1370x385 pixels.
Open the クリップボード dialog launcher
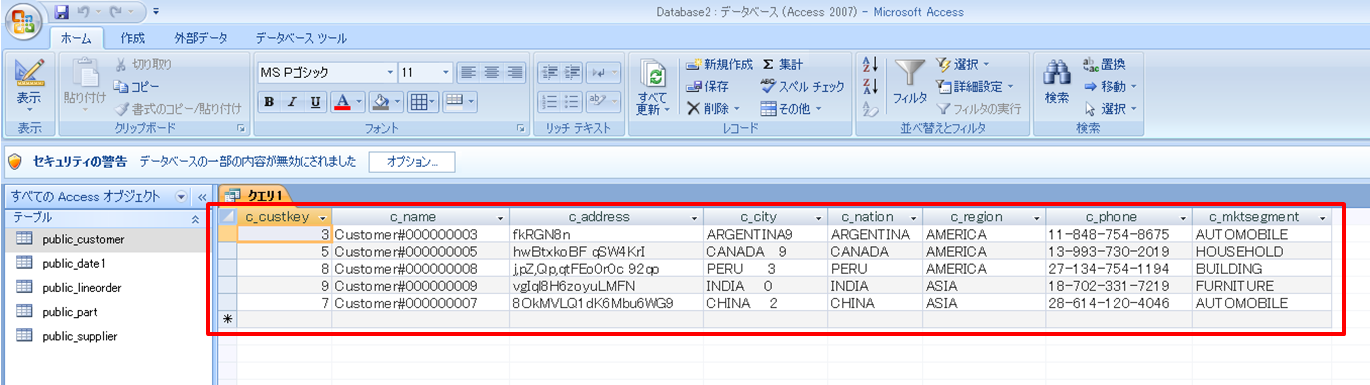coord(240,129)
